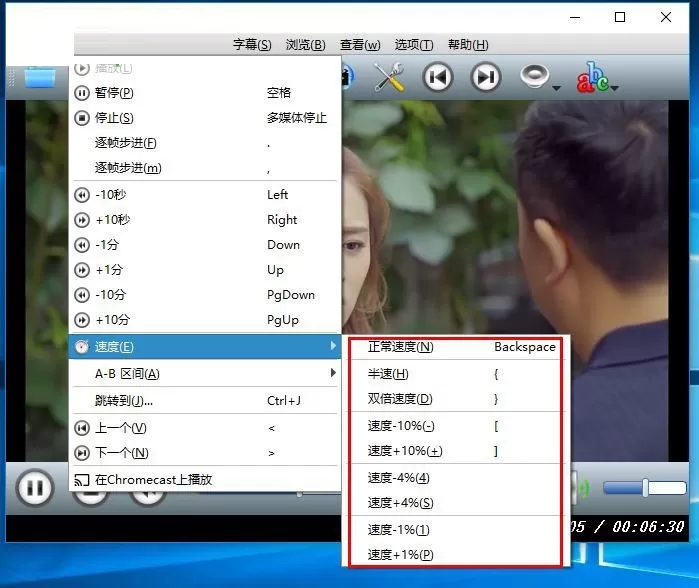Click the previous icon beside 上一个(V)

(x=82, y=428)
